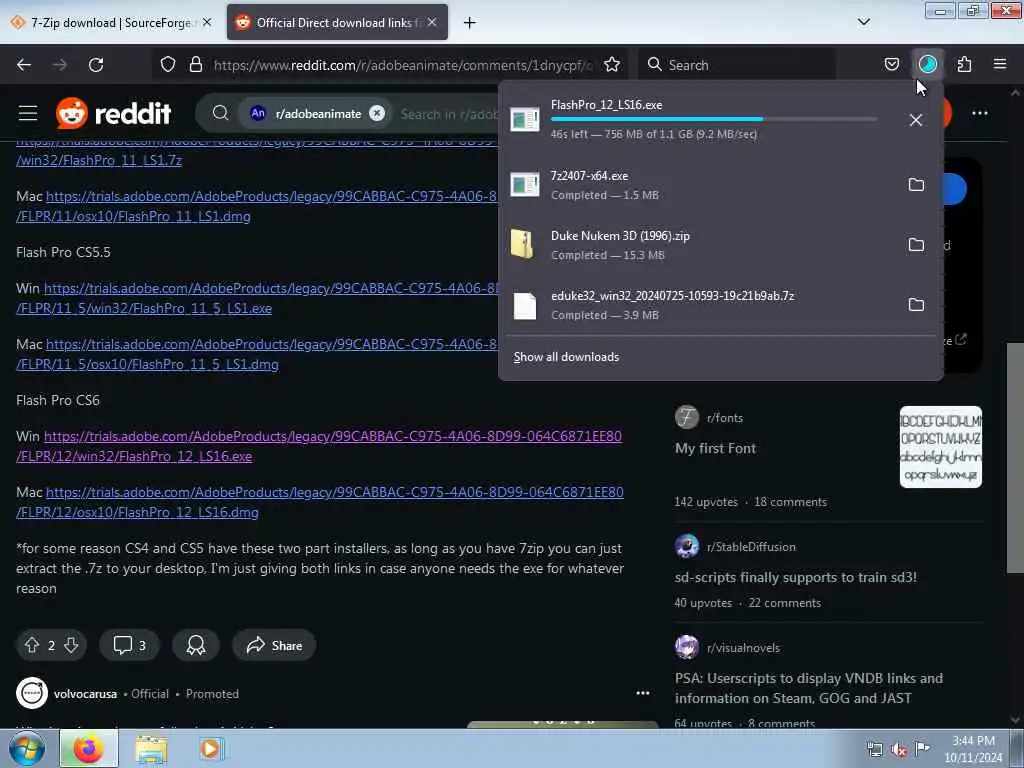Click the downloads progress toolbar icon
Viewport: 1024px width, 768px height.
928,65
